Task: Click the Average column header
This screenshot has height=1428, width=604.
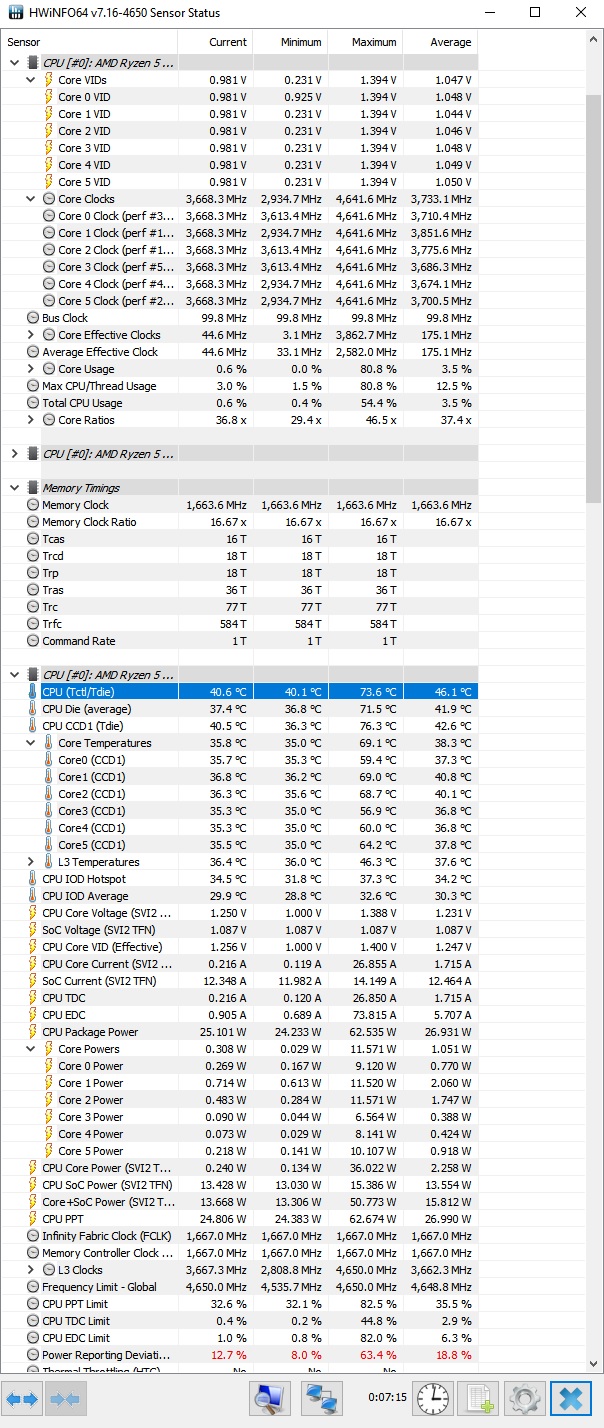Action: click(440, 42)
